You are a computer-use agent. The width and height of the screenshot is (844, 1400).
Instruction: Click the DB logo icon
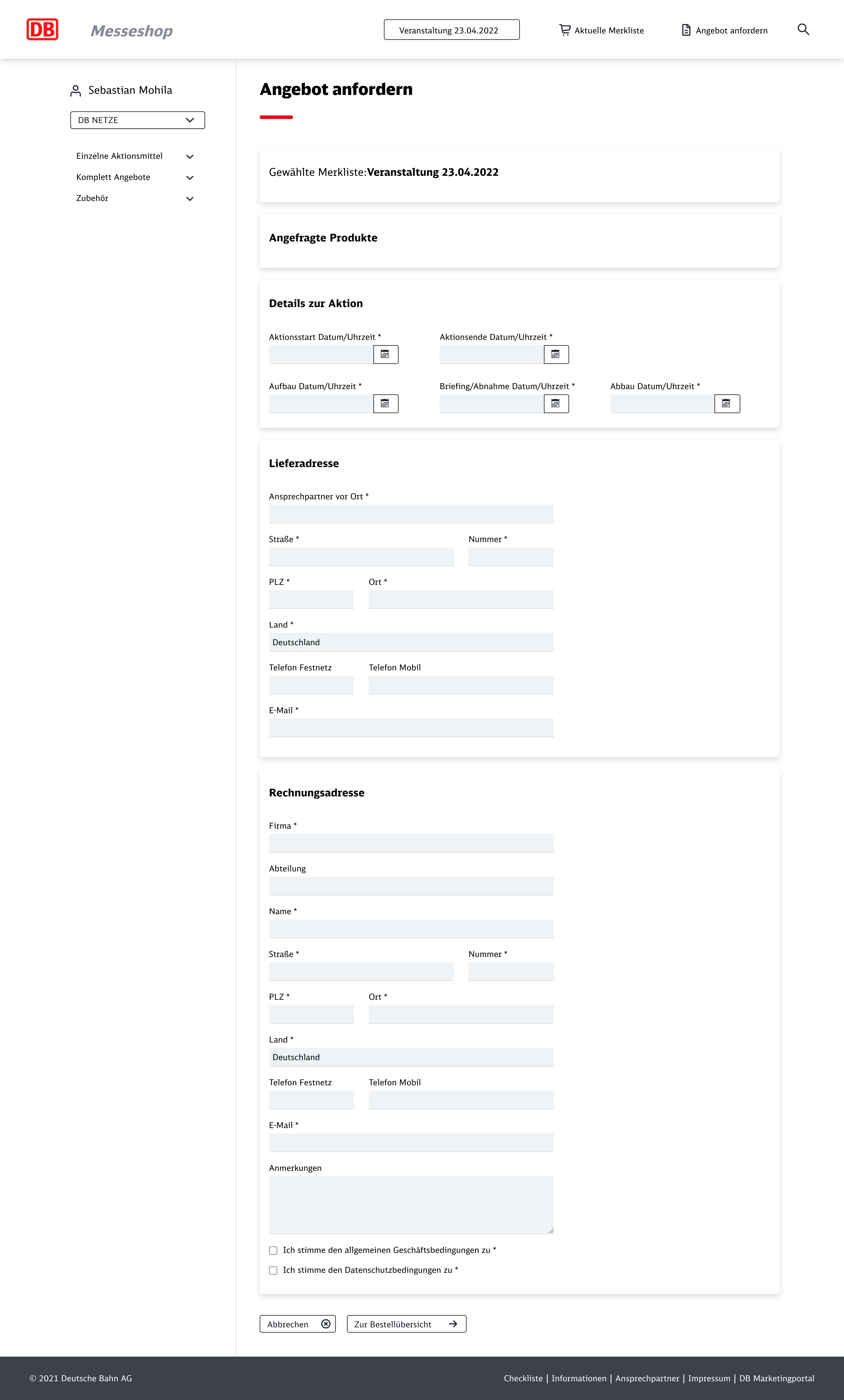pos(42,30)
